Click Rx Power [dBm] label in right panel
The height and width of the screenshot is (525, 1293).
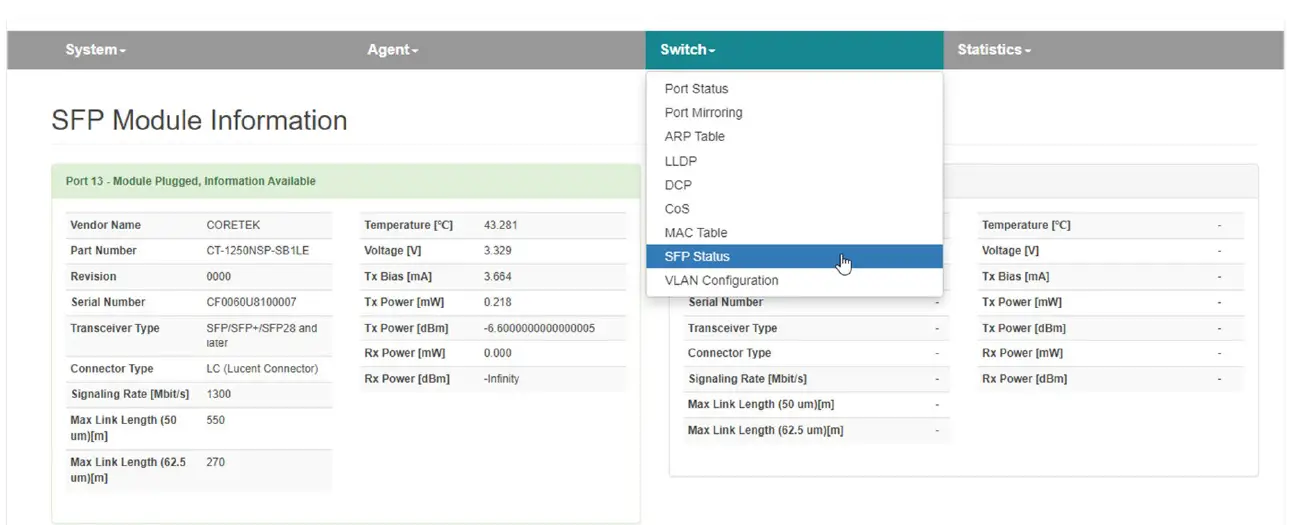(1024, 379)
